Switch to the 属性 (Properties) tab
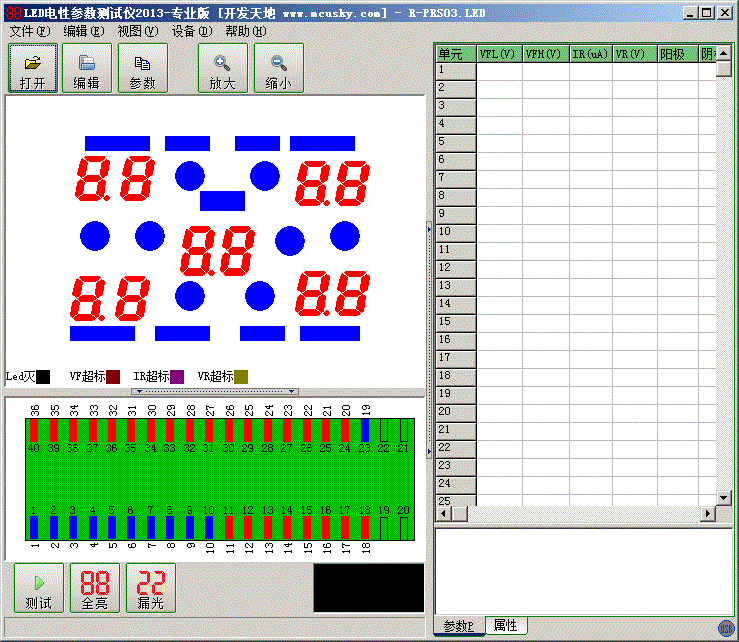Image resolution: width=739 pixels, height=642 pixels. click(506, 626)
